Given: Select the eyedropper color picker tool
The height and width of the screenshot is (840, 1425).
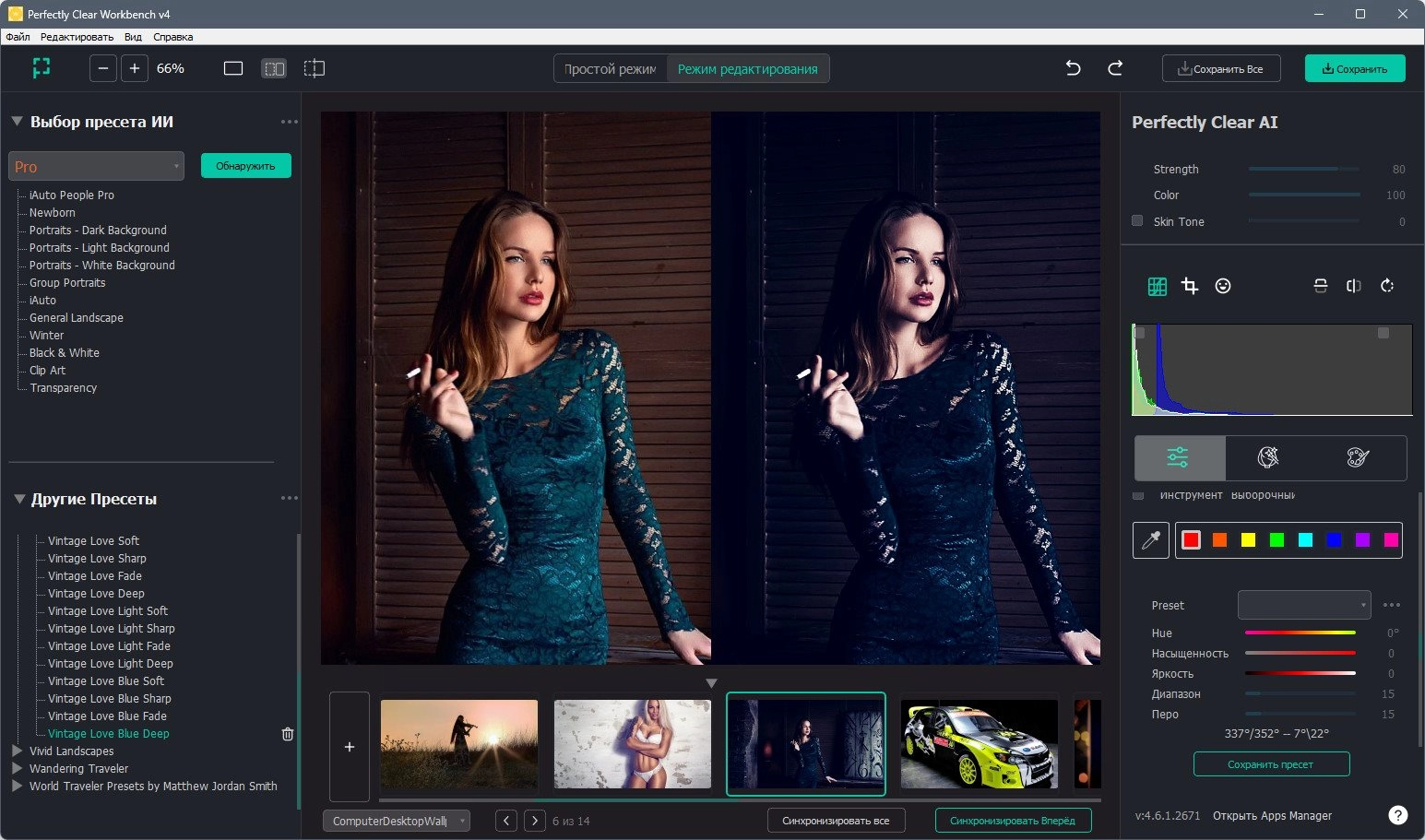Looking at the screenshot, I should [x=1151, y=540].
